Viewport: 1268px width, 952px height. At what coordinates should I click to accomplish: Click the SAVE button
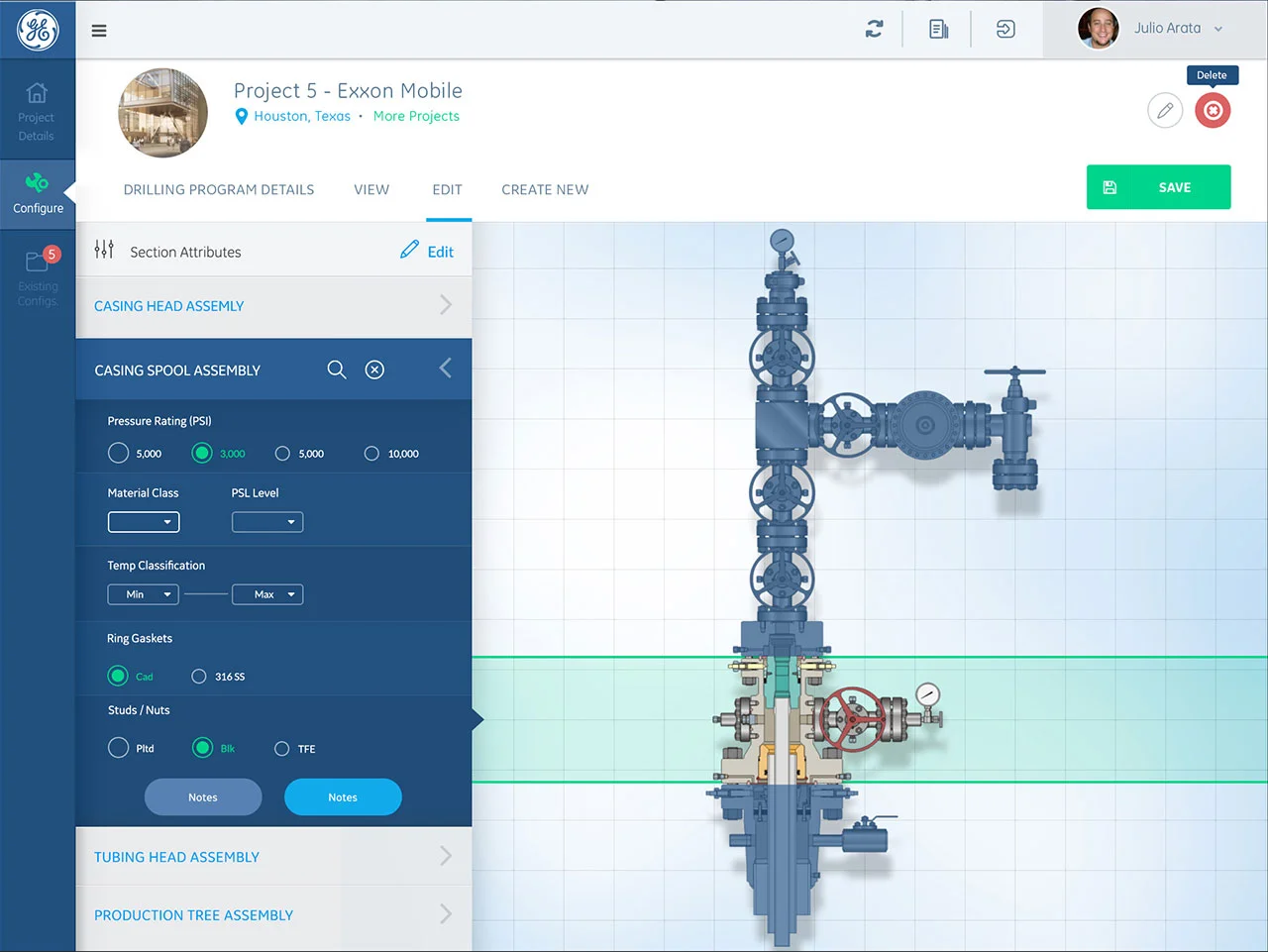pyautogui.click(x=1159, y=187)
